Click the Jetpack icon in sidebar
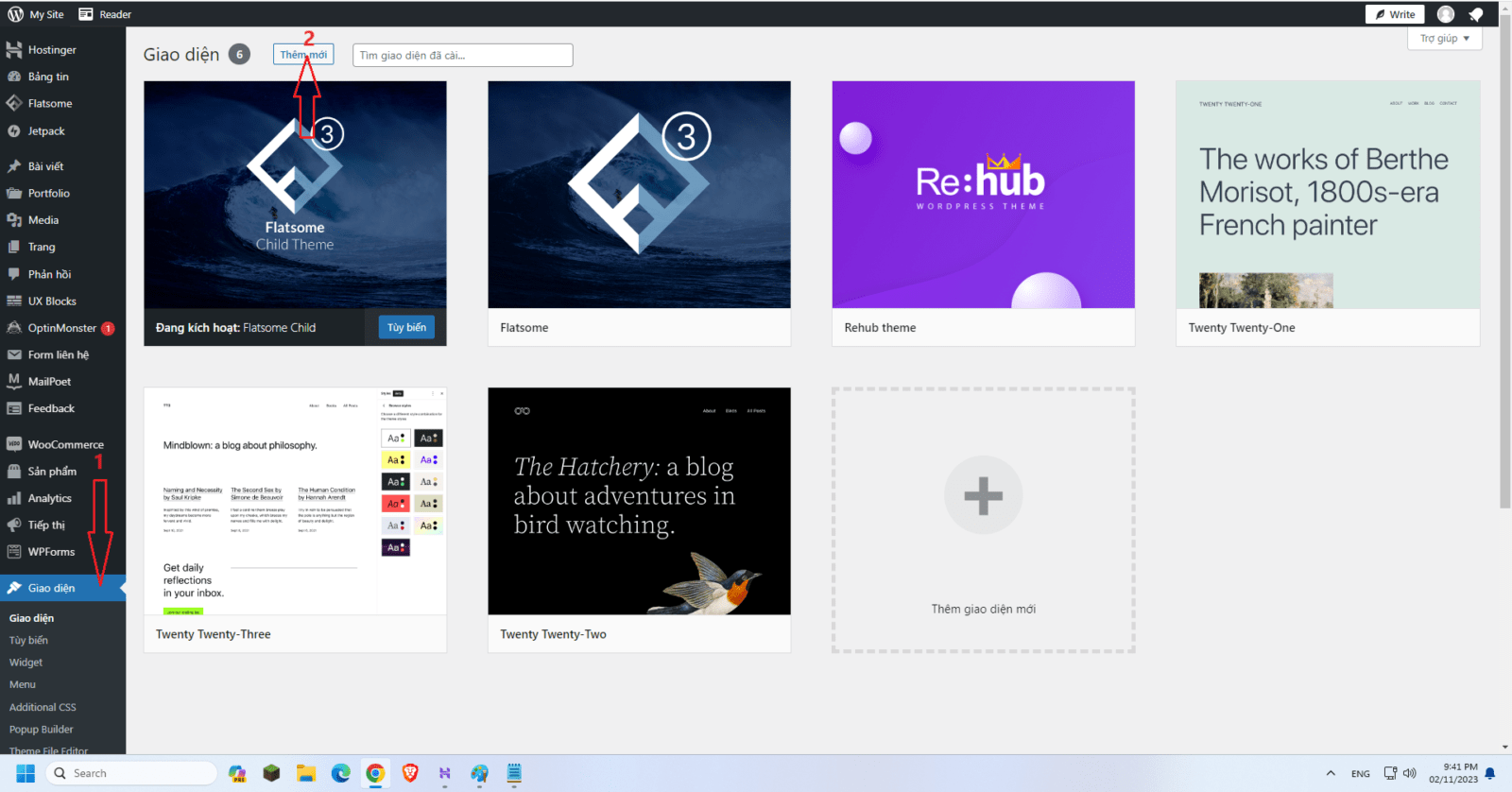The width and height of the screenshot is (1512, 792). [14, 131]
